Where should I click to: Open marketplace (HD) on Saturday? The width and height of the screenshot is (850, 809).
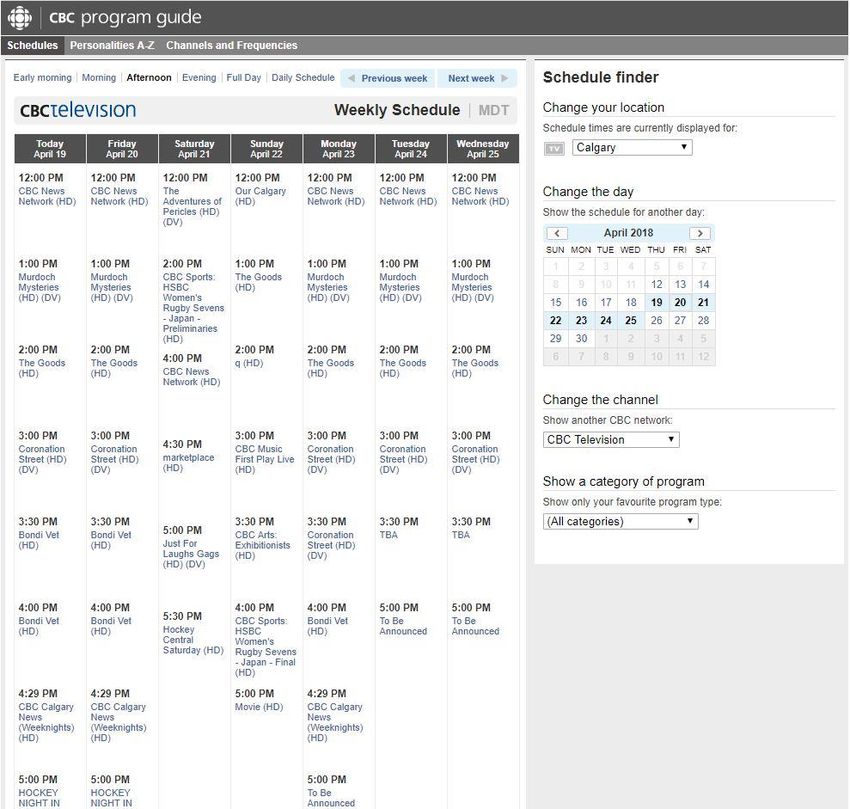coord(189,463)
